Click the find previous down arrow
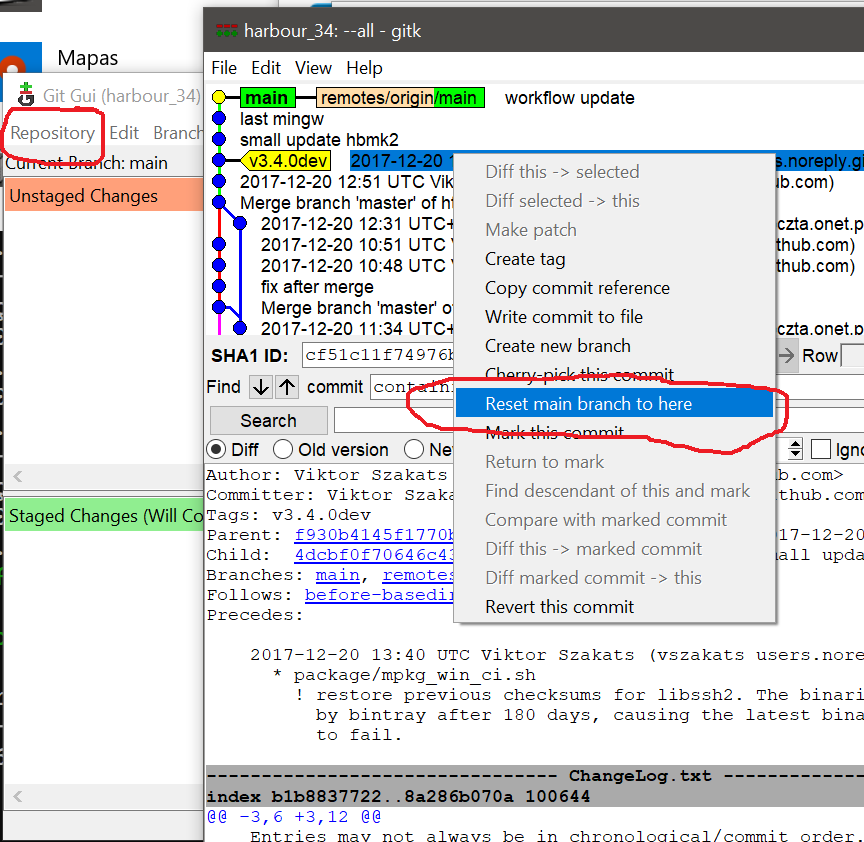This screenshot has height=842, width=864. click(260, 387)
